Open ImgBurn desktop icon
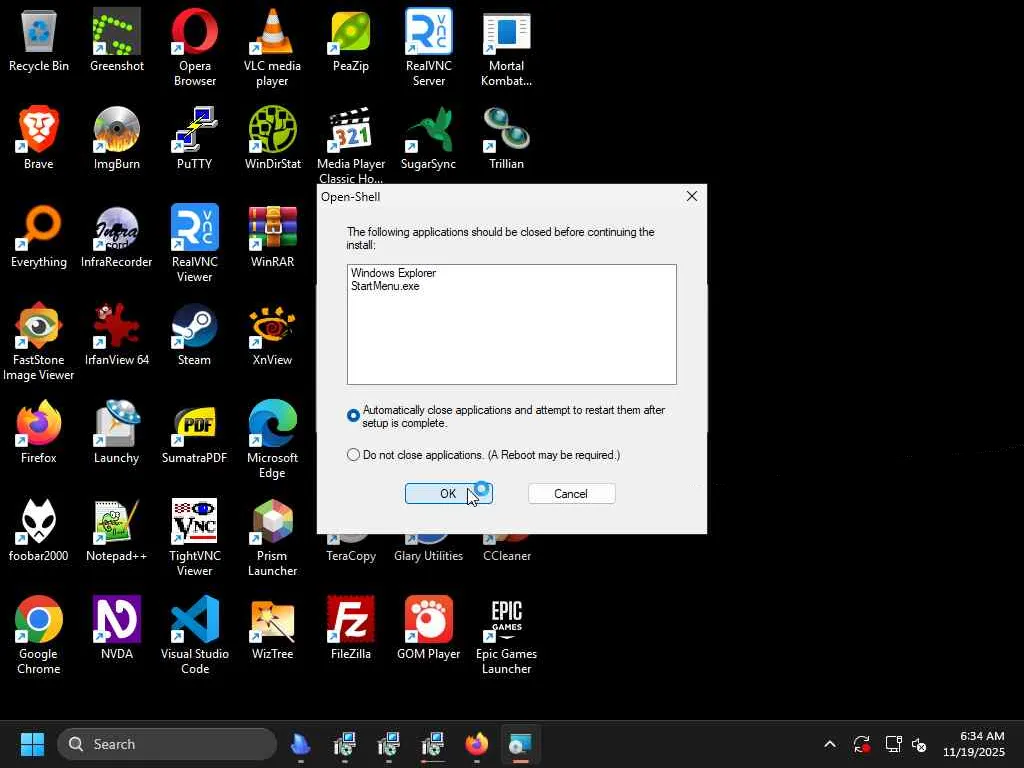This screenshot has height=768, width=1024. [117, 138]
